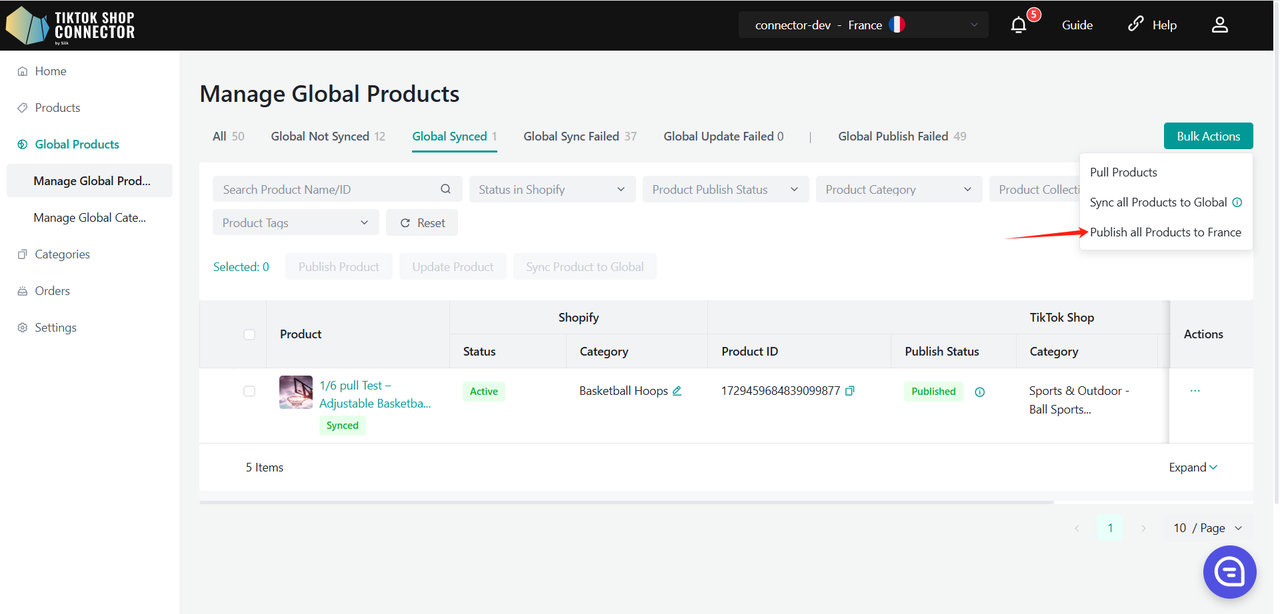The image size is (1280, 614).
Task: Click the search magnifier icon
Action: pyautogui.click(x=446, y=190)
